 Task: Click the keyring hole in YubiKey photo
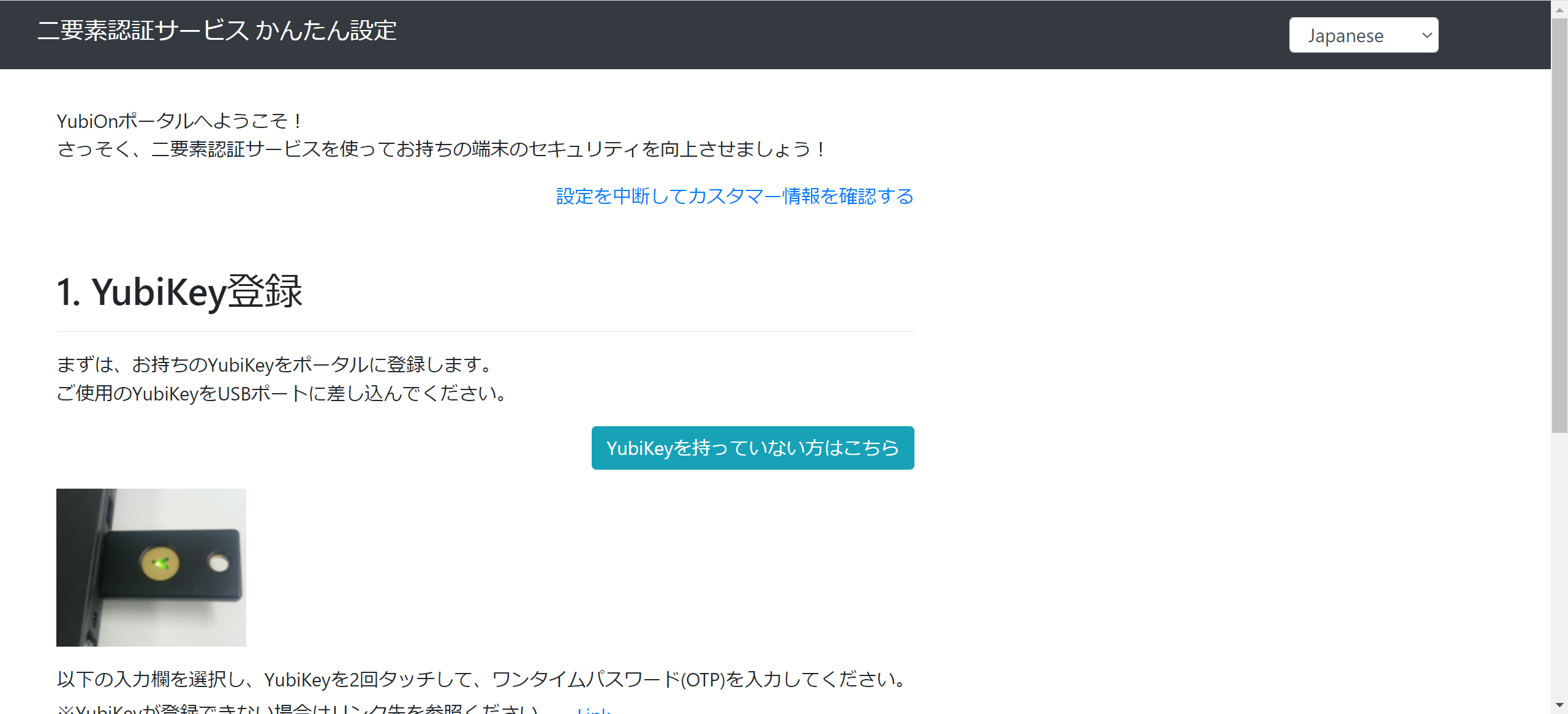point(219,562)
